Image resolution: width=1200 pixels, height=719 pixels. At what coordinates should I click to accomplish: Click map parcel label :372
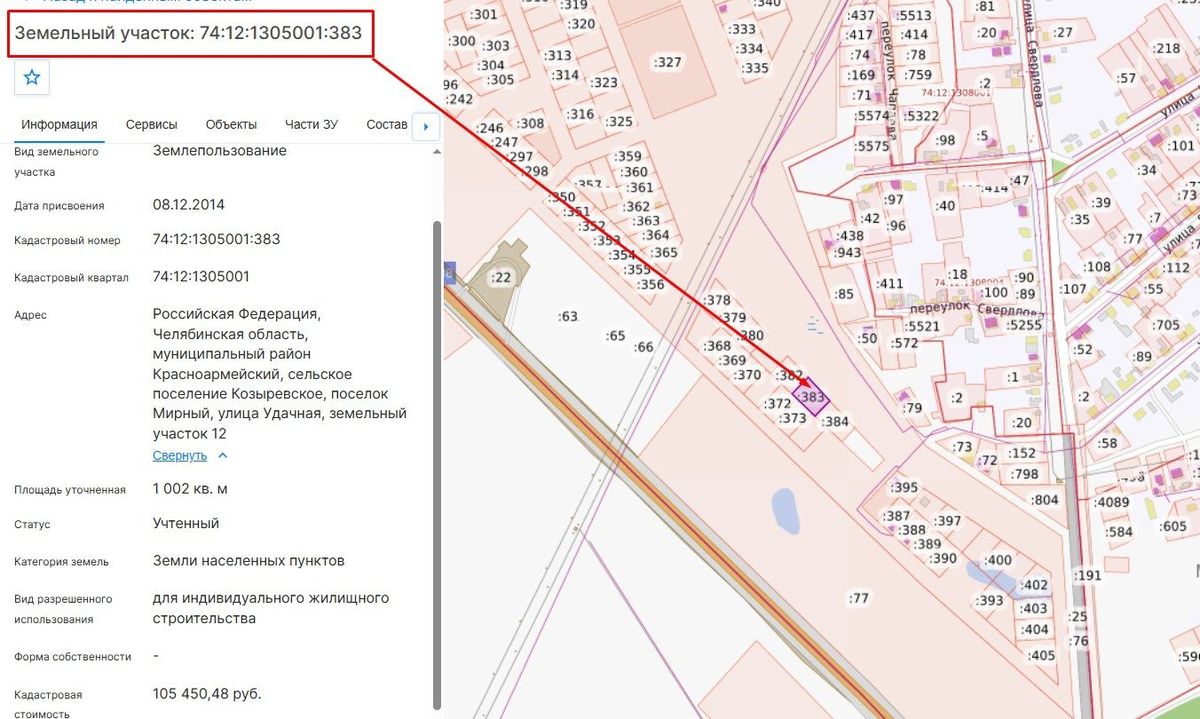click(x=778, y=404)
